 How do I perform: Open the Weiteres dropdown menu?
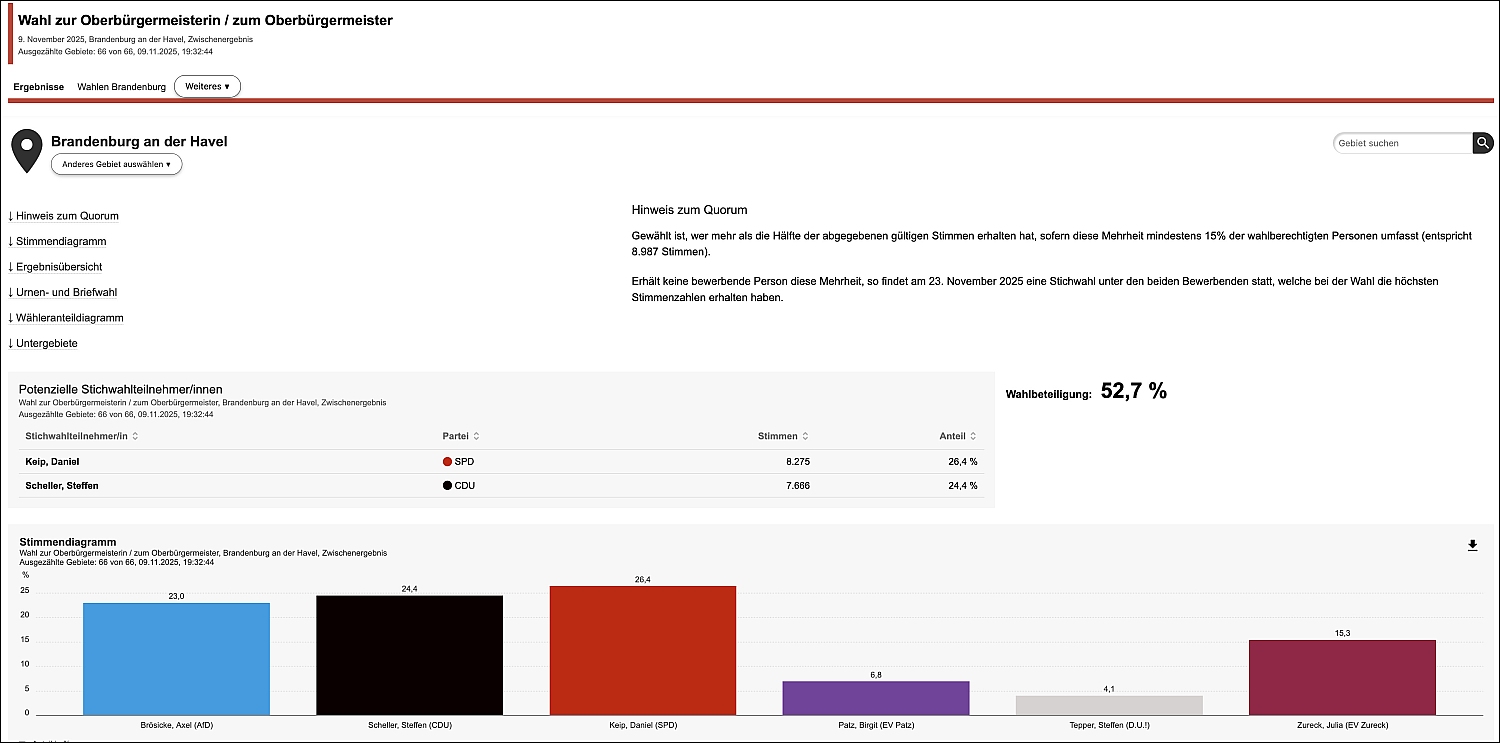(x=207, y=87)
